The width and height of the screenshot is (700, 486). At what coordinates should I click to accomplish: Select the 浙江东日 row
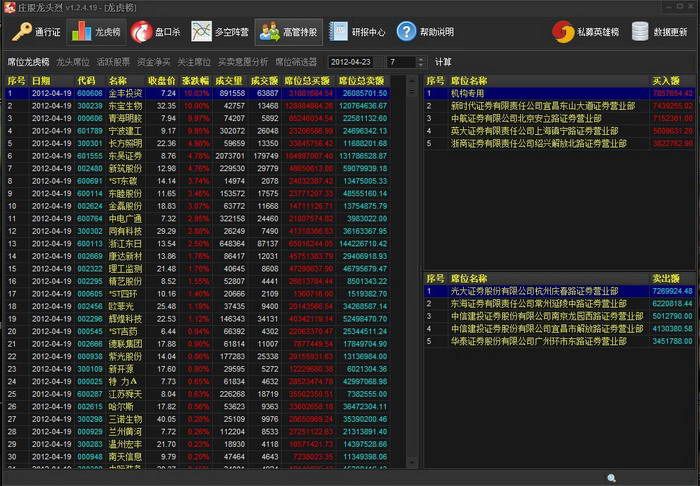click(197, 244)
